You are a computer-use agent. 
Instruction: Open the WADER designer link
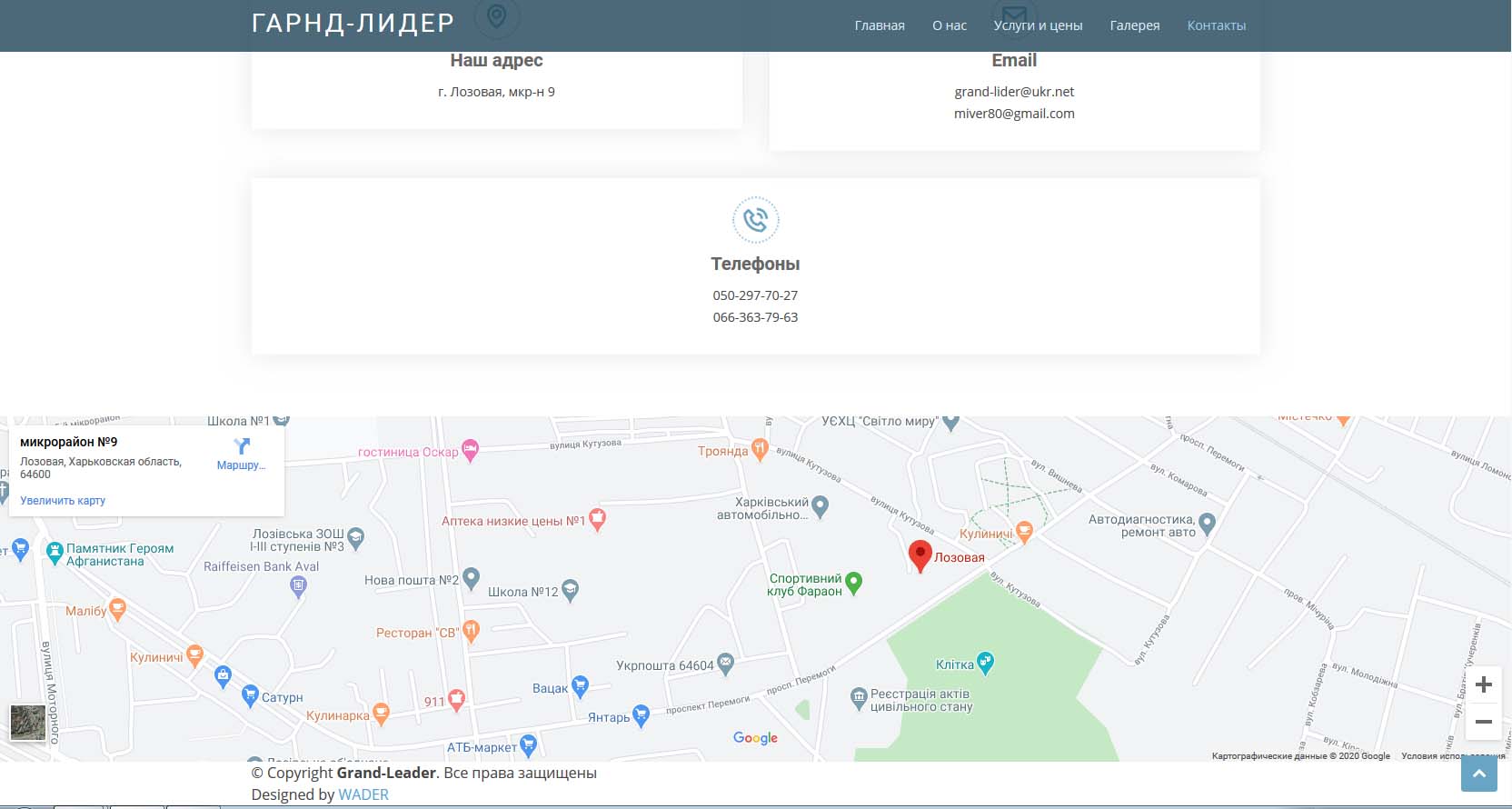(363, 794)
